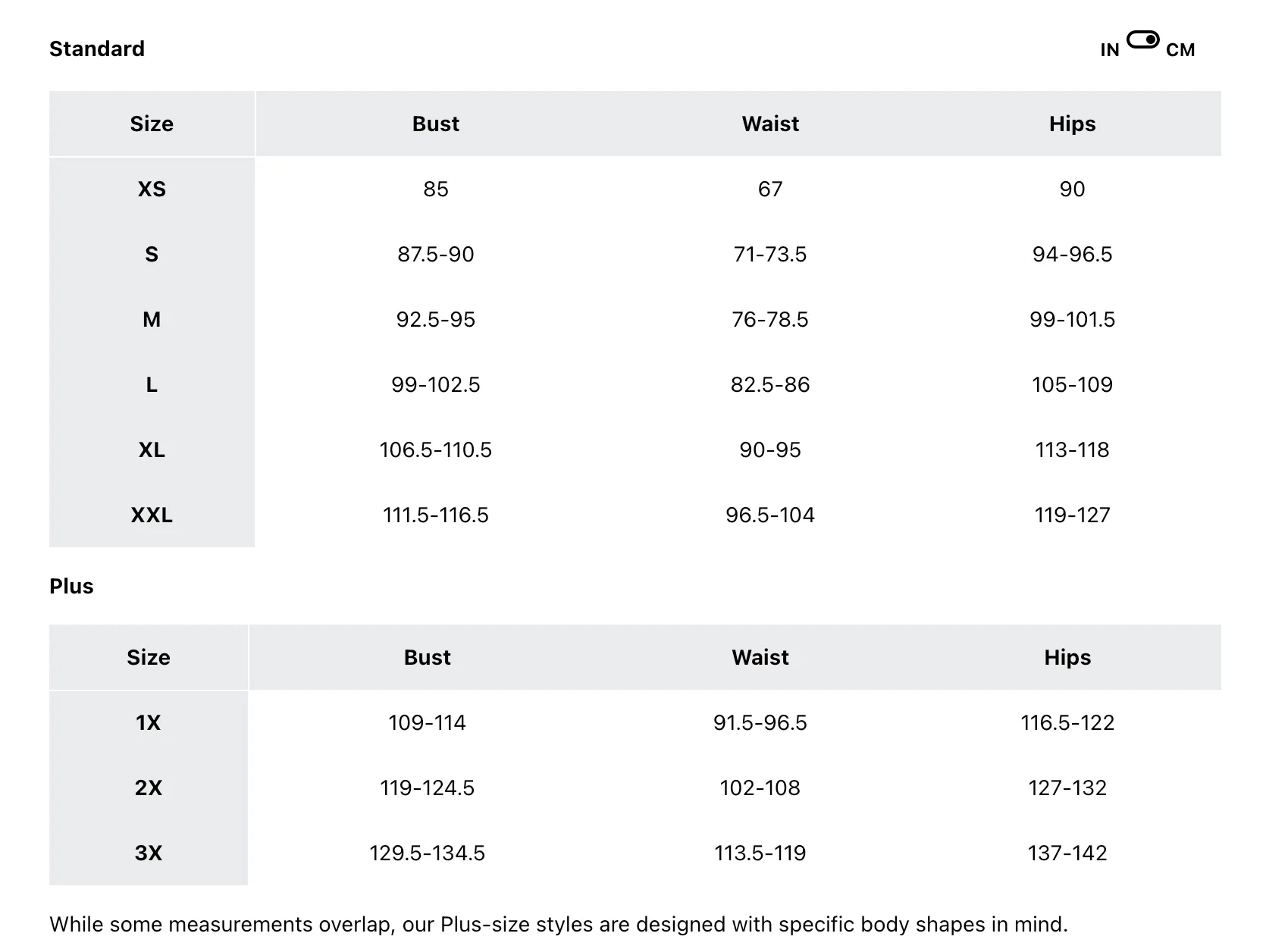The image size is (1266, 952).
Task: Click the Standard table Waist column header
Action: pos(770,124)
